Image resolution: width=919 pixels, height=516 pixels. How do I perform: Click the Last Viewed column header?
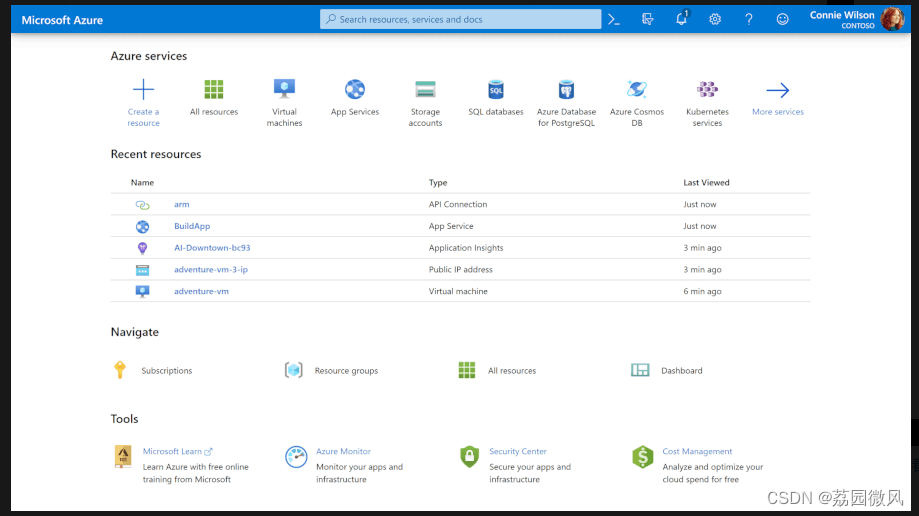click(x=706, y=183)
